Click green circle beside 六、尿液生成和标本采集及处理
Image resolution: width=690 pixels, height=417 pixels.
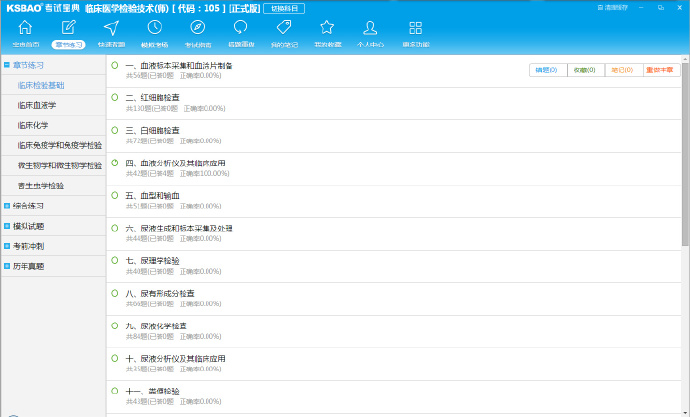pyautogui.click(x=115, y=228)
